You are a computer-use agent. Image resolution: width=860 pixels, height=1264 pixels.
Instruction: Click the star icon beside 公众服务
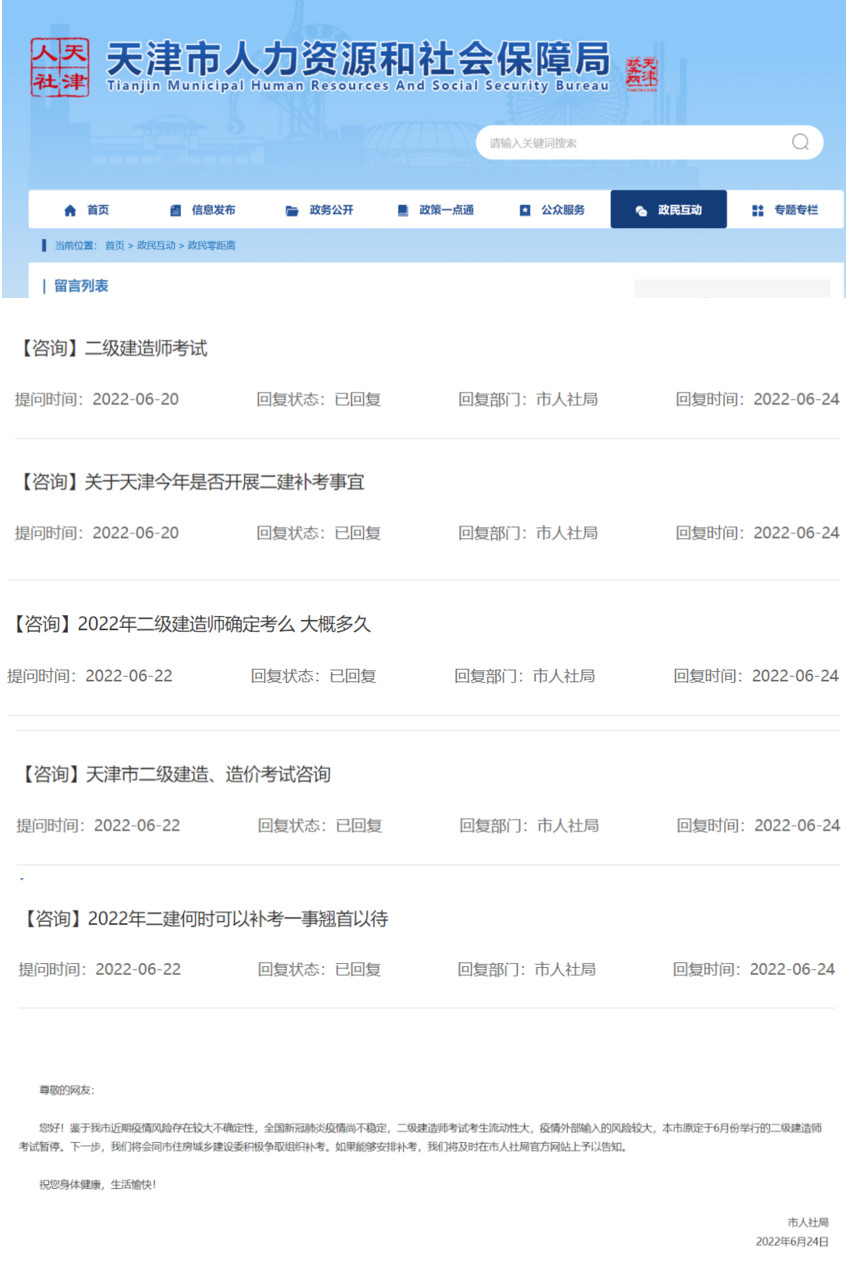point(525,211)
